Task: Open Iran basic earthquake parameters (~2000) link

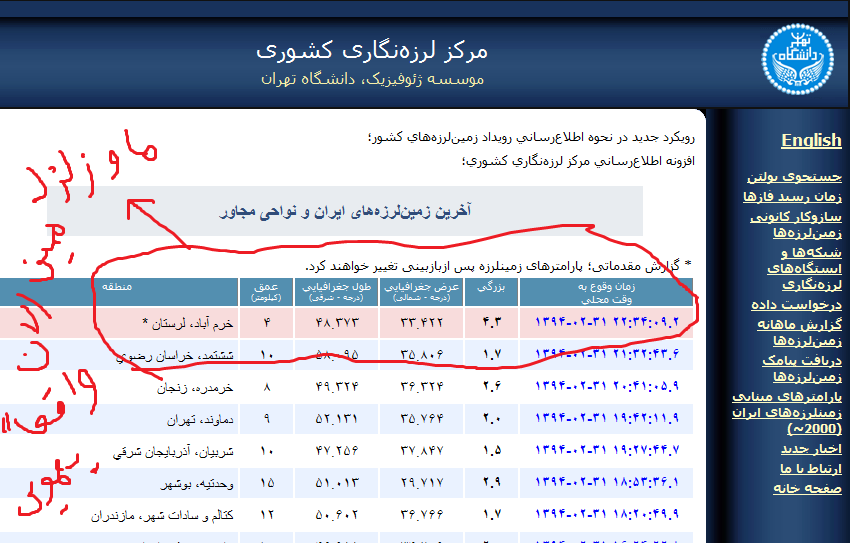Action: 787,412
